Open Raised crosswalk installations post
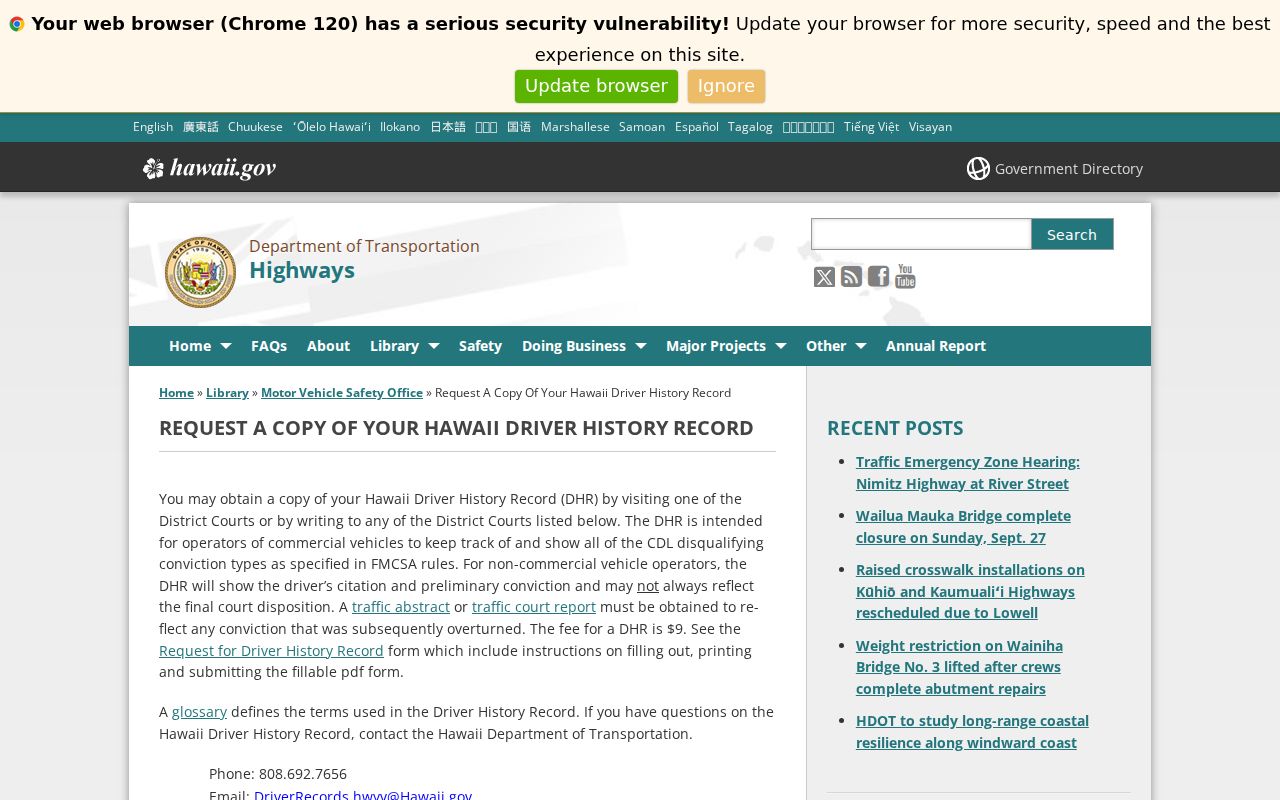This screenshot has height=800, width=1280. click(x=970, y=591)
